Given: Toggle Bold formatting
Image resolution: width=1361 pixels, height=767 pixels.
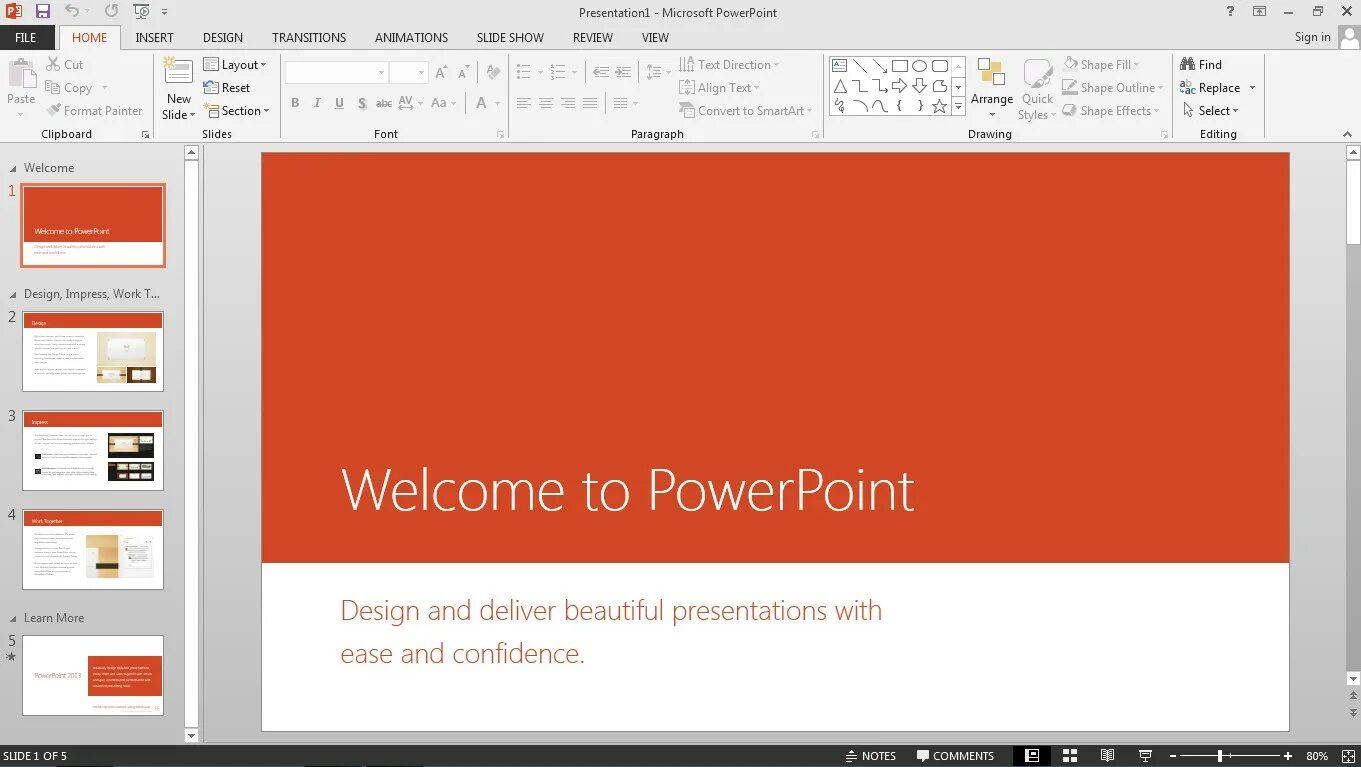Looking at the screenshot, I should tap(295, 103).
